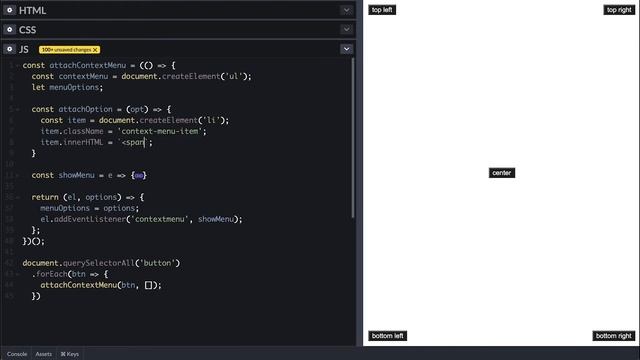Collapse the fold arrow at attachContextMenu line
Viewport: 640px width, 360px height.
point(17,65)
